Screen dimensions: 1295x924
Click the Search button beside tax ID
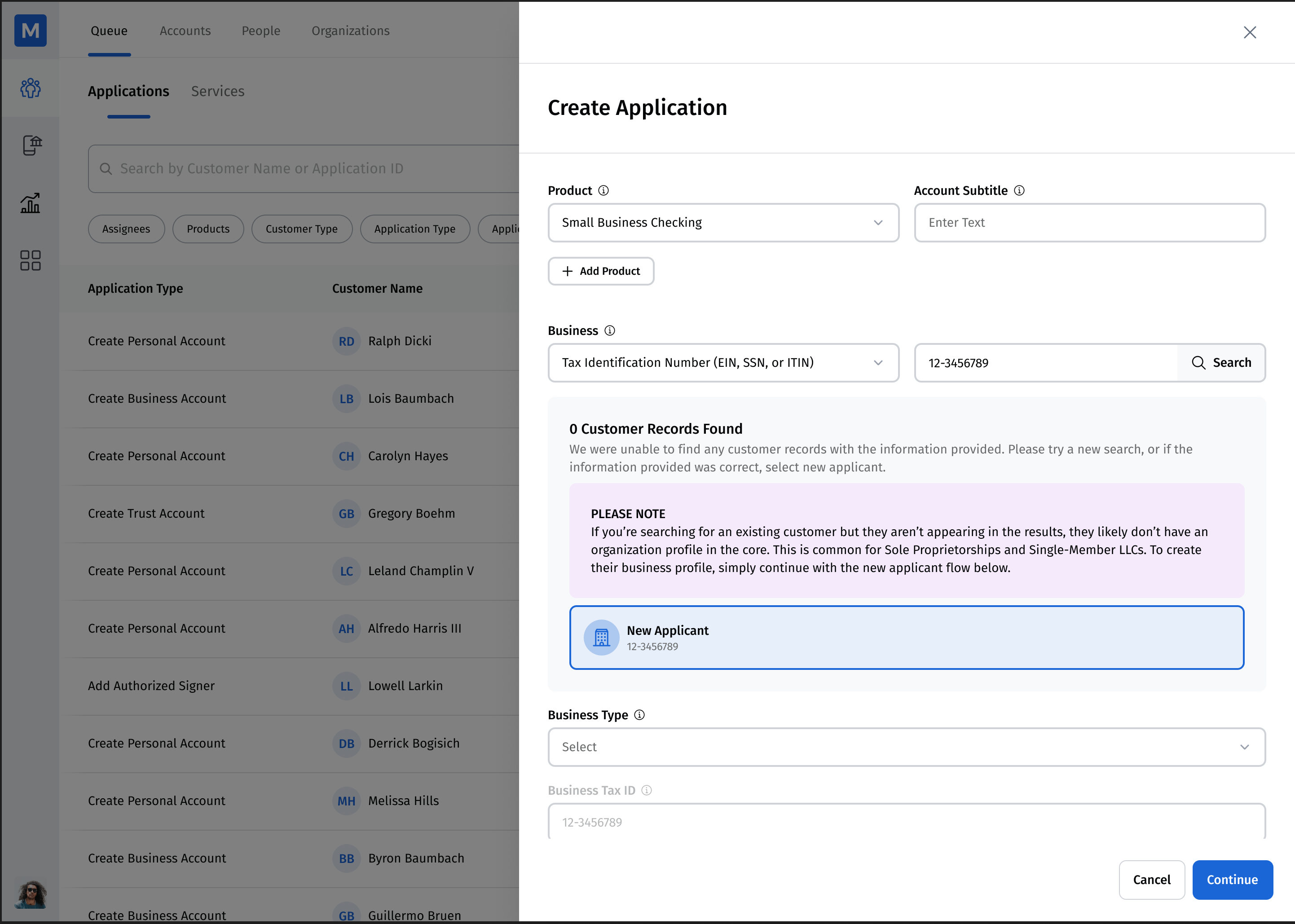point(1221,362)
